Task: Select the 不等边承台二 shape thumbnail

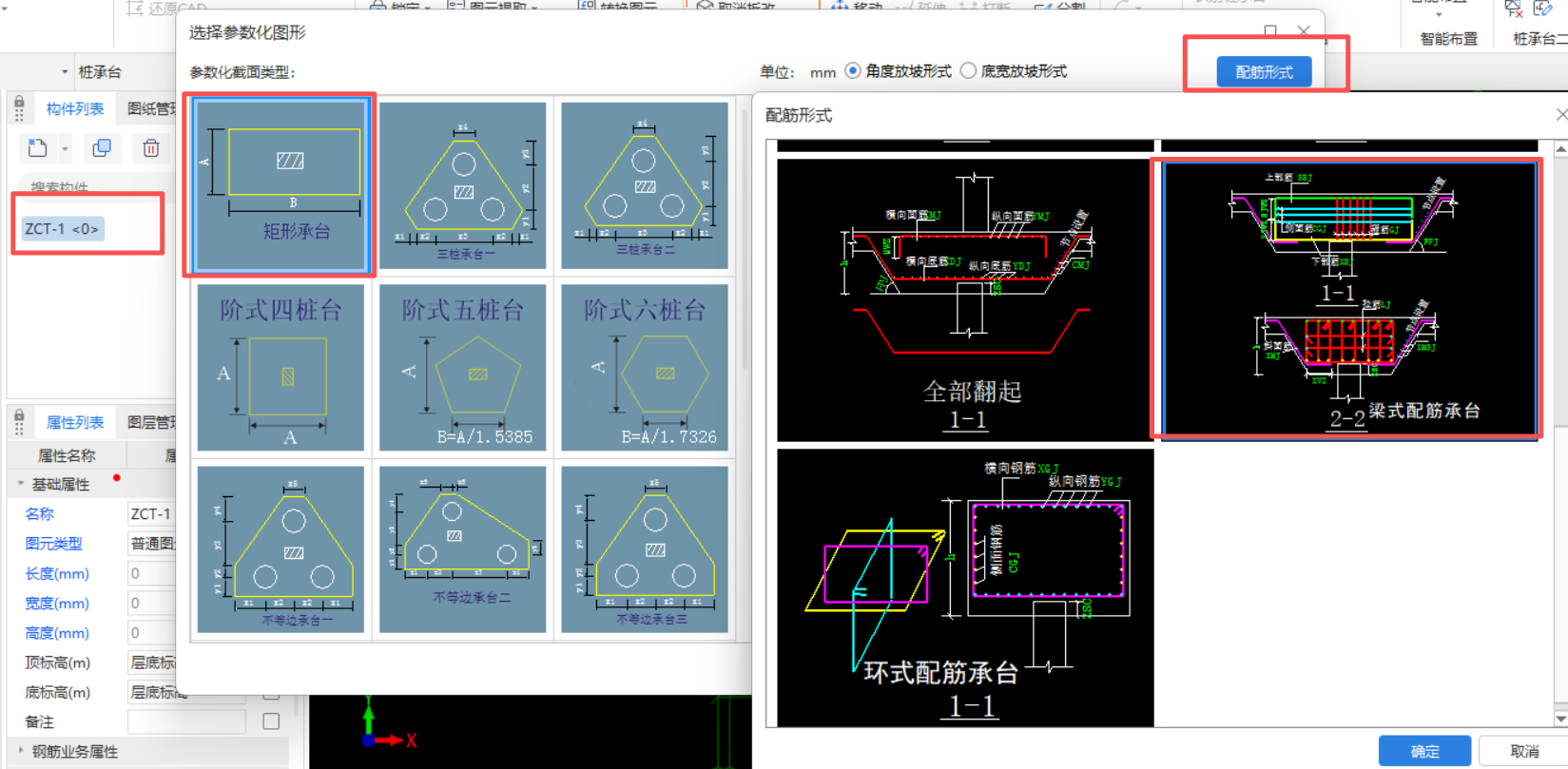Action: click(x=462, y=549)
